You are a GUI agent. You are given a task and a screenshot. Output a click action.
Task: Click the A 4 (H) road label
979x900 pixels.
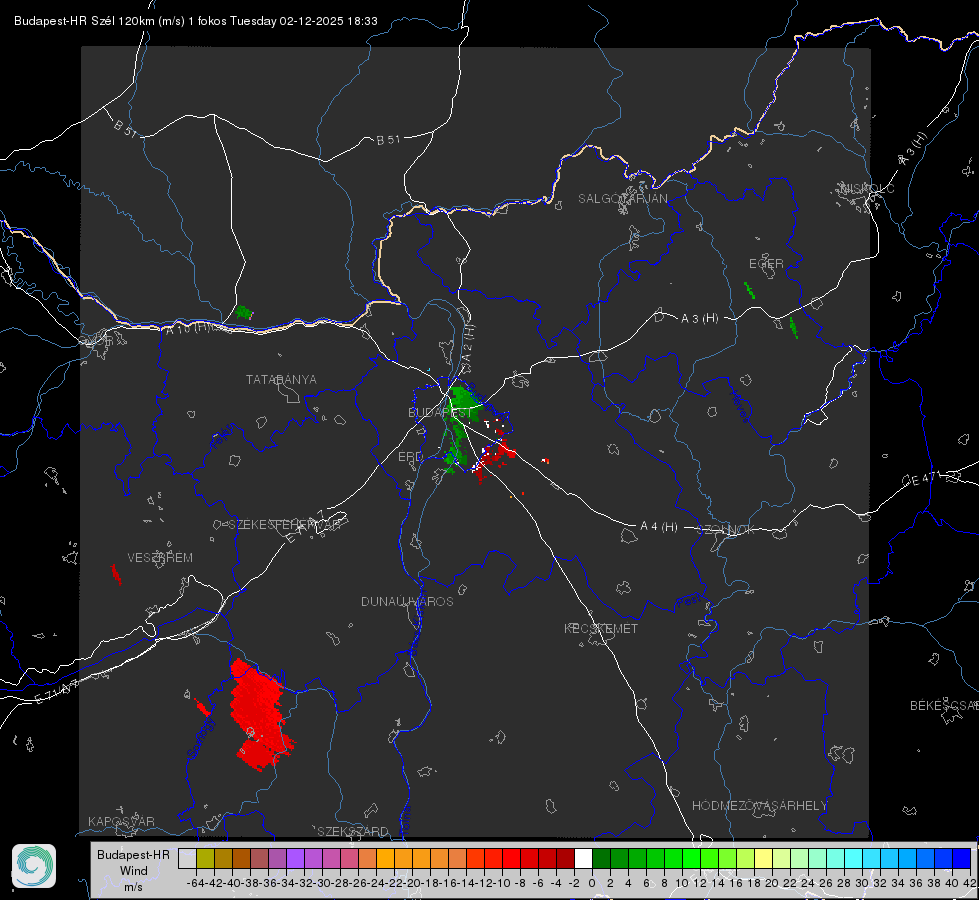pyautogui.click(x=659, y=527)
